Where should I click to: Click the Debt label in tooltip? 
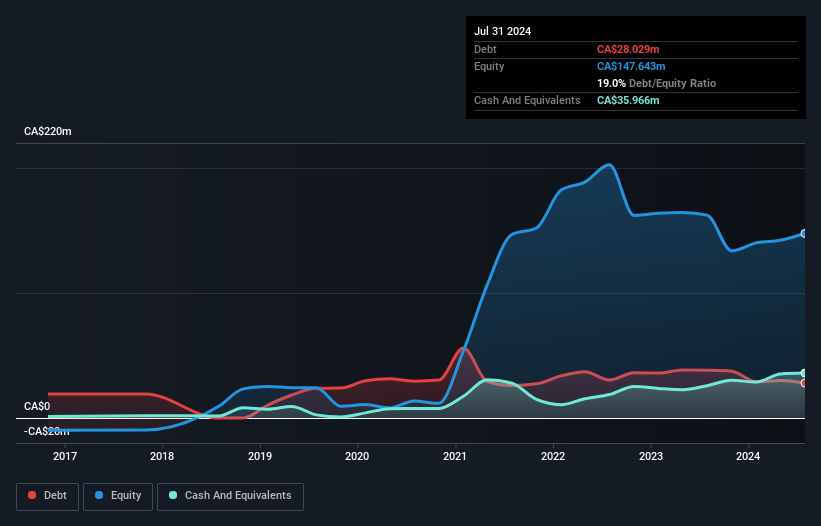point(485,49)
